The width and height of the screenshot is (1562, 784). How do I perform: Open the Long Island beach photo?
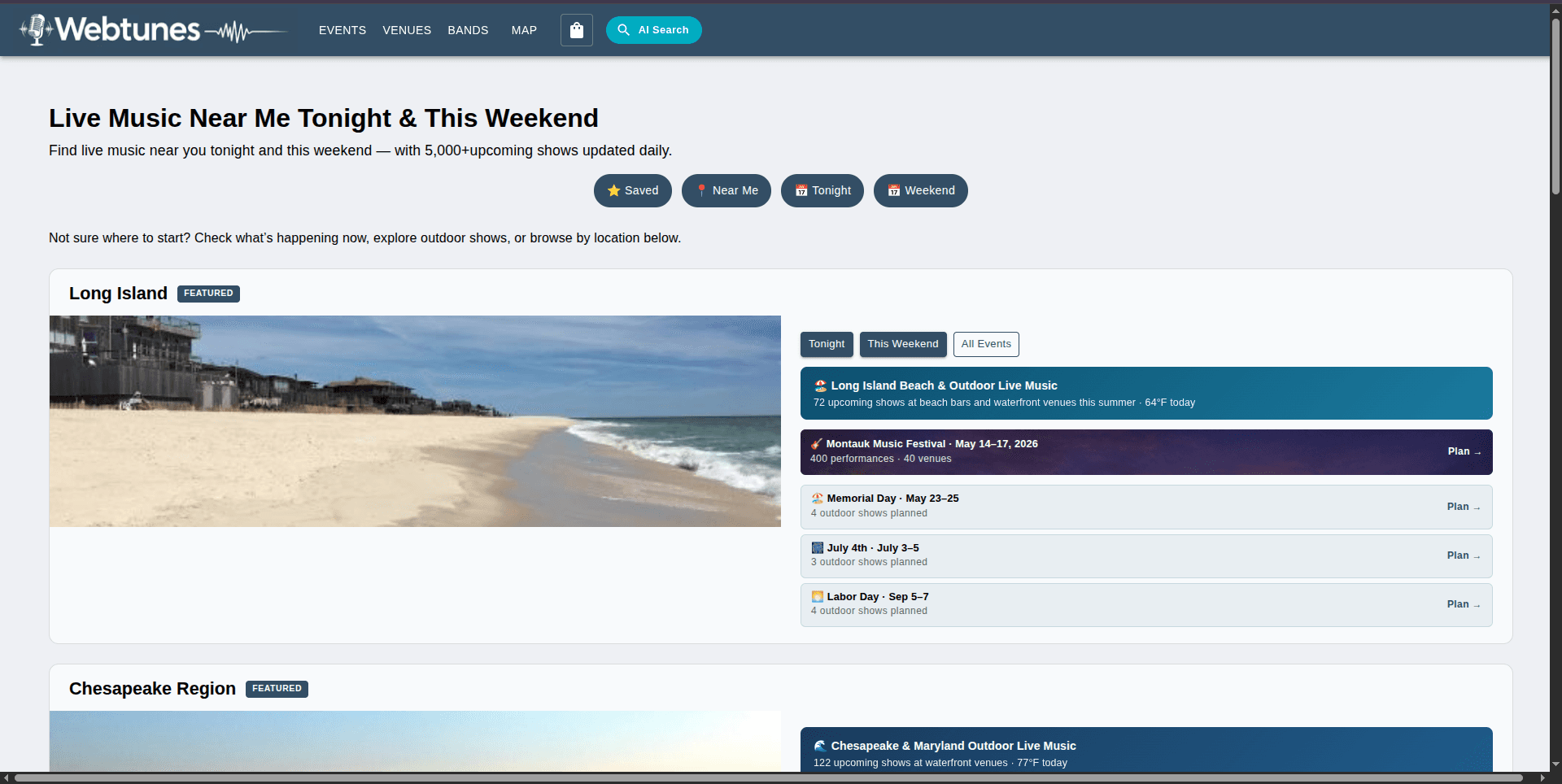[415, 421]
